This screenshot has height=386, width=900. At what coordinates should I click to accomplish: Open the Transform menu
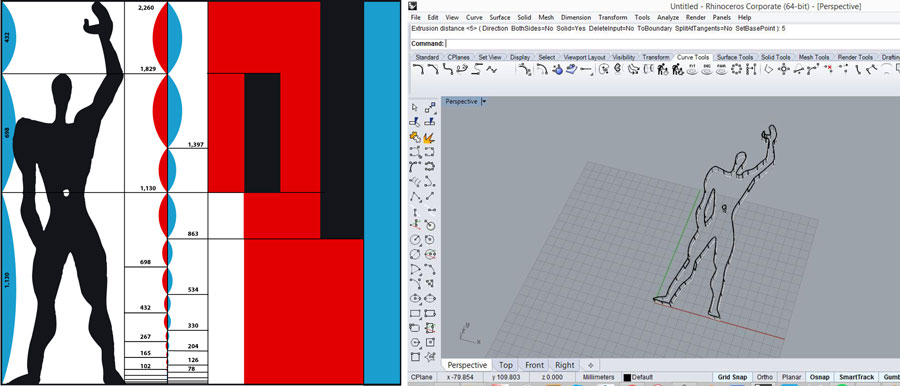(613, 18)
